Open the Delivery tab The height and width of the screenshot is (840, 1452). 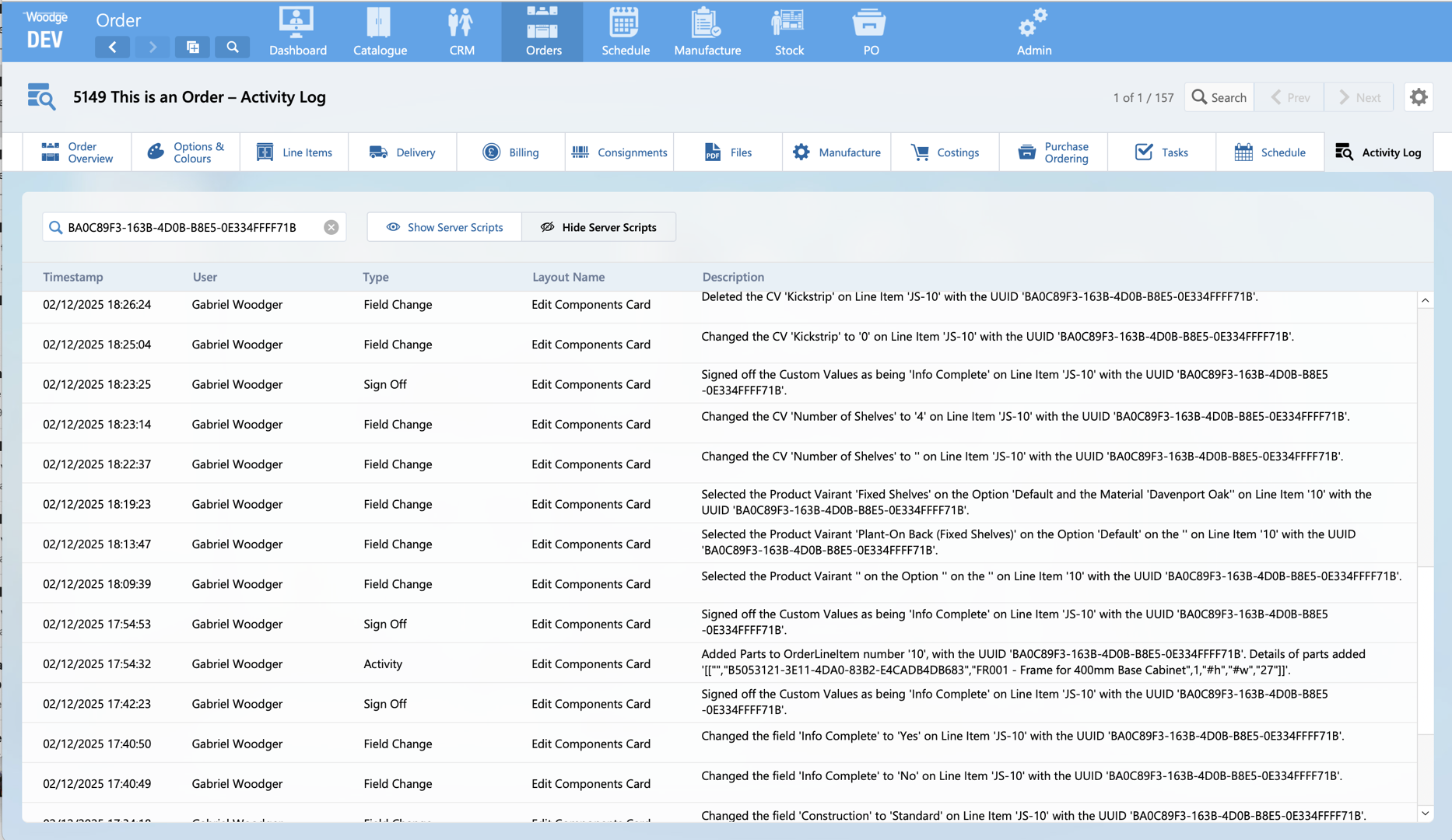(402, 152)
